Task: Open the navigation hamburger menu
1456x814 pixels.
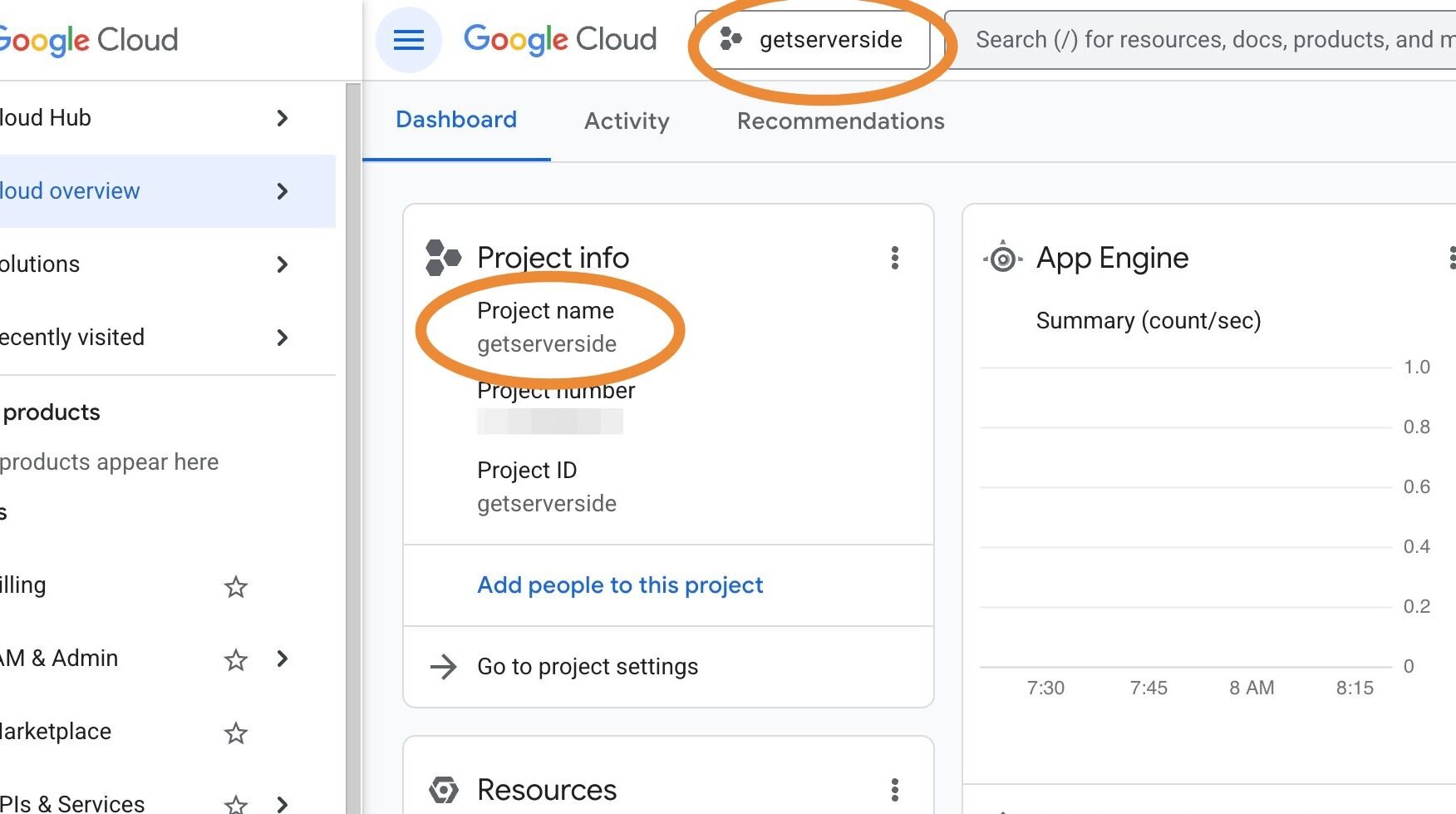Action: [x=407, y=39]
